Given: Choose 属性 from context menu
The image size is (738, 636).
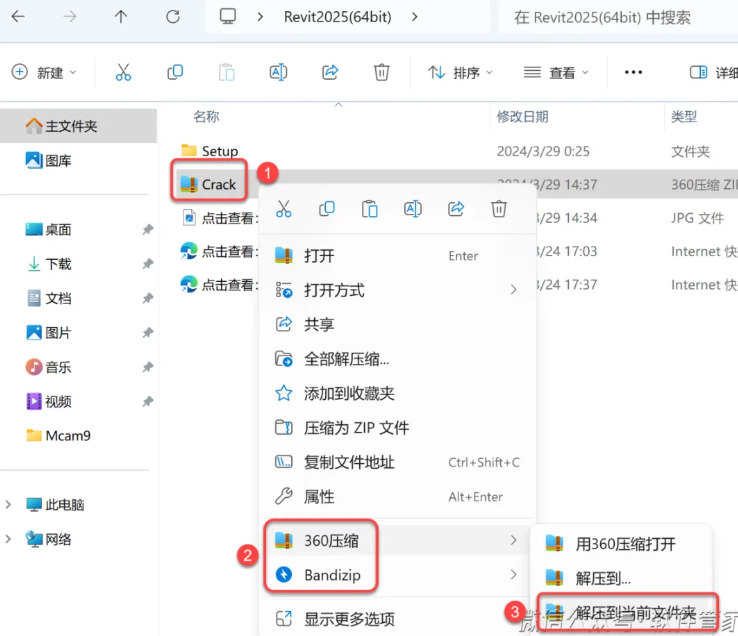Looking at the screenshot, I should coord(397,497).
